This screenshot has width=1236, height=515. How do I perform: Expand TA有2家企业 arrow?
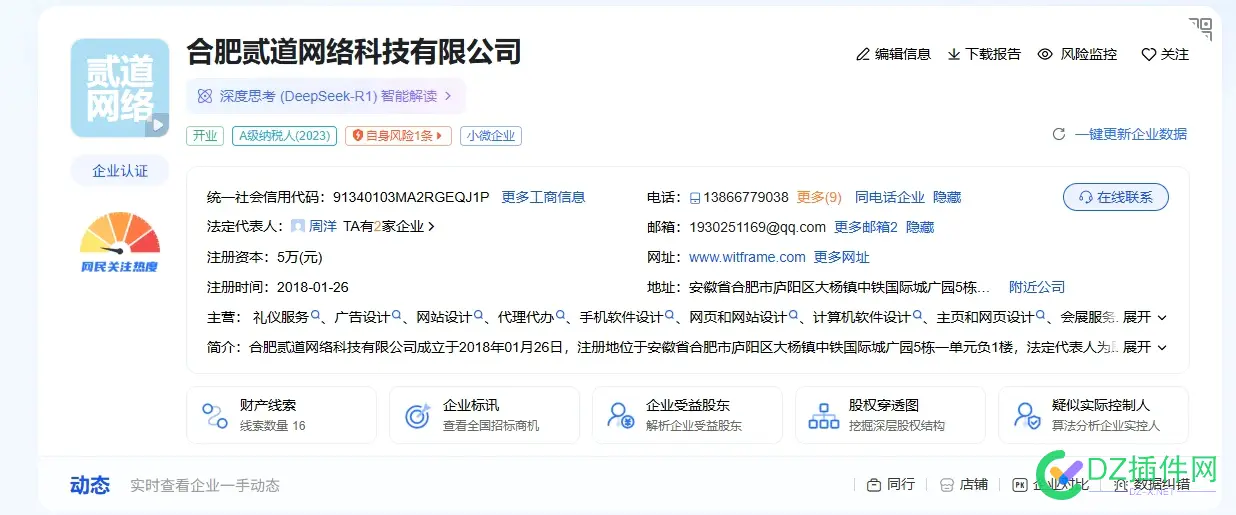(x=431, y=227)
